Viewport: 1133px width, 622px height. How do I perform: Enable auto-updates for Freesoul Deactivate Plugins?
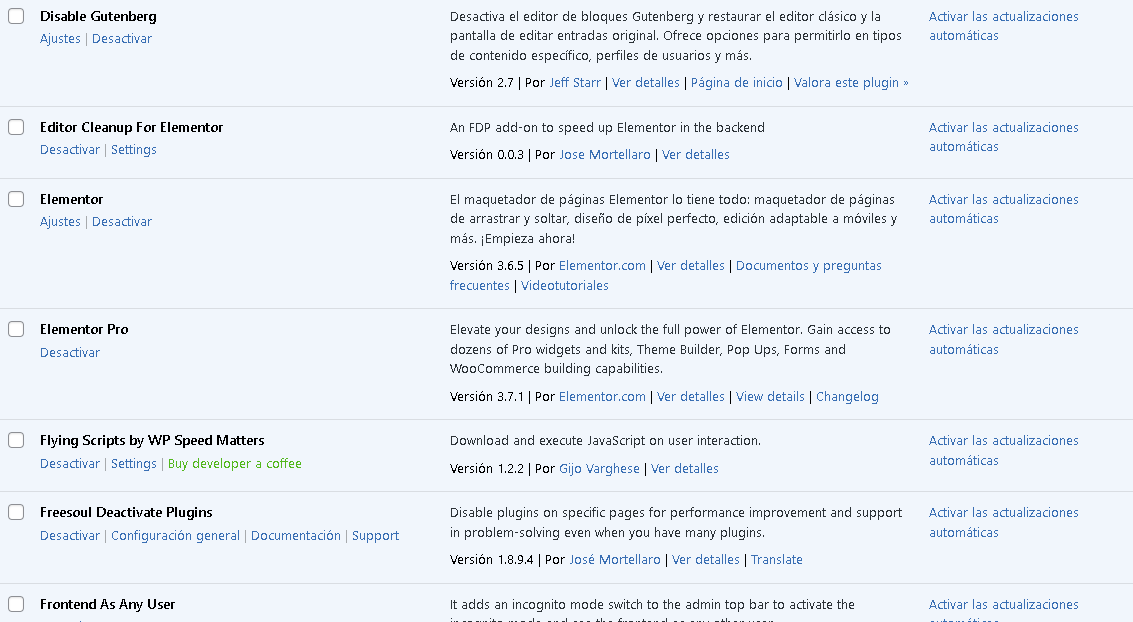[1004, 523]
